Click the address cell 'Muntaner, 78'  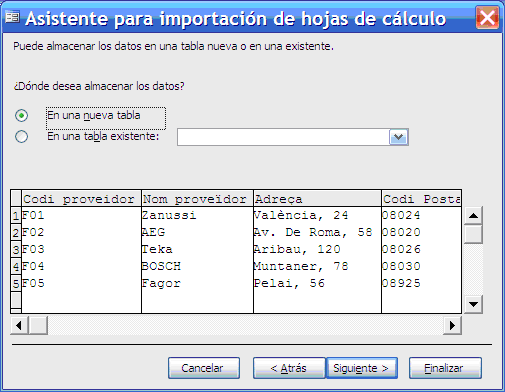click(x=318, y=266)
